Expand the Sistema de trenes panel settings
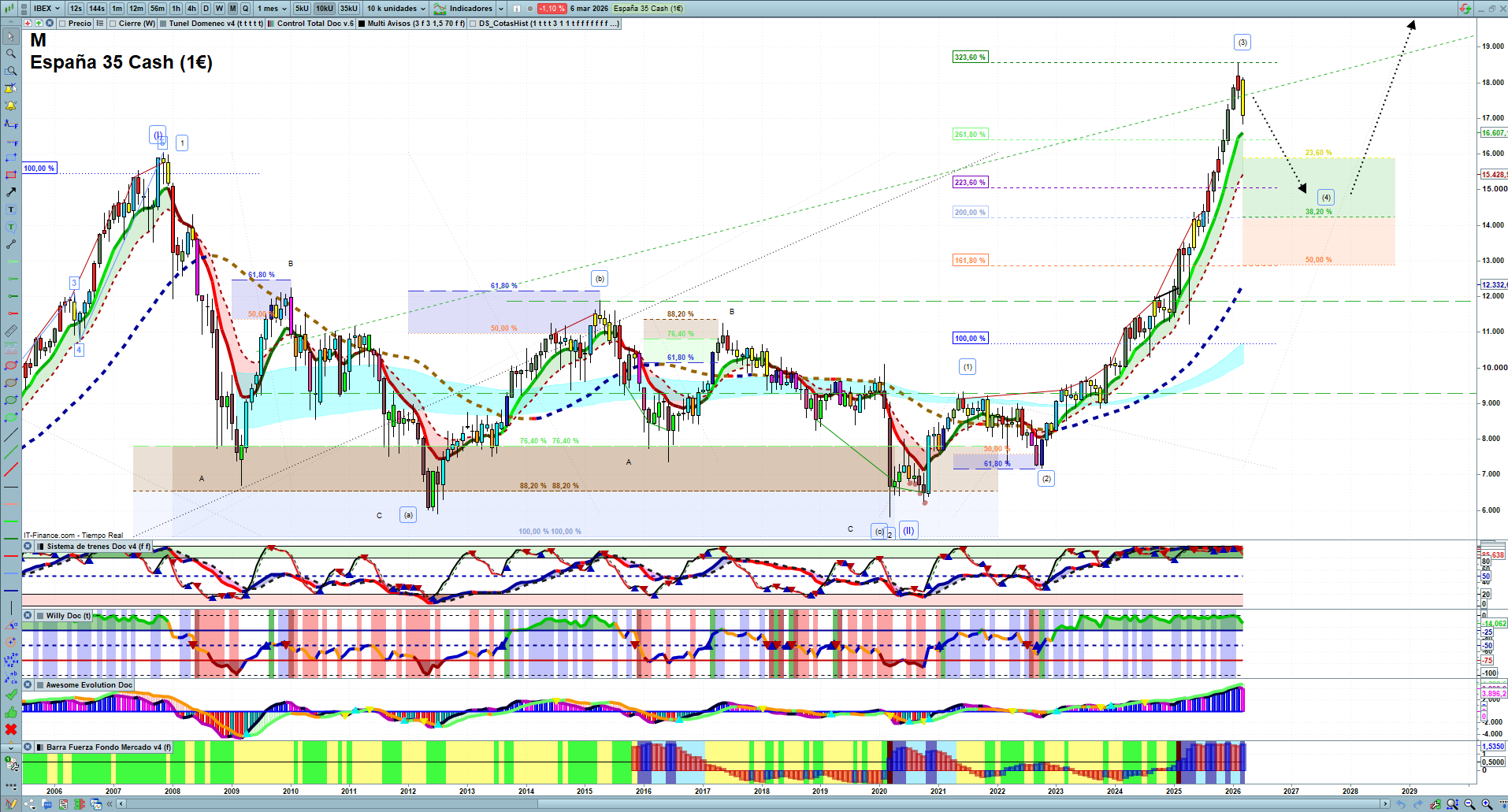 coord(28,547)
